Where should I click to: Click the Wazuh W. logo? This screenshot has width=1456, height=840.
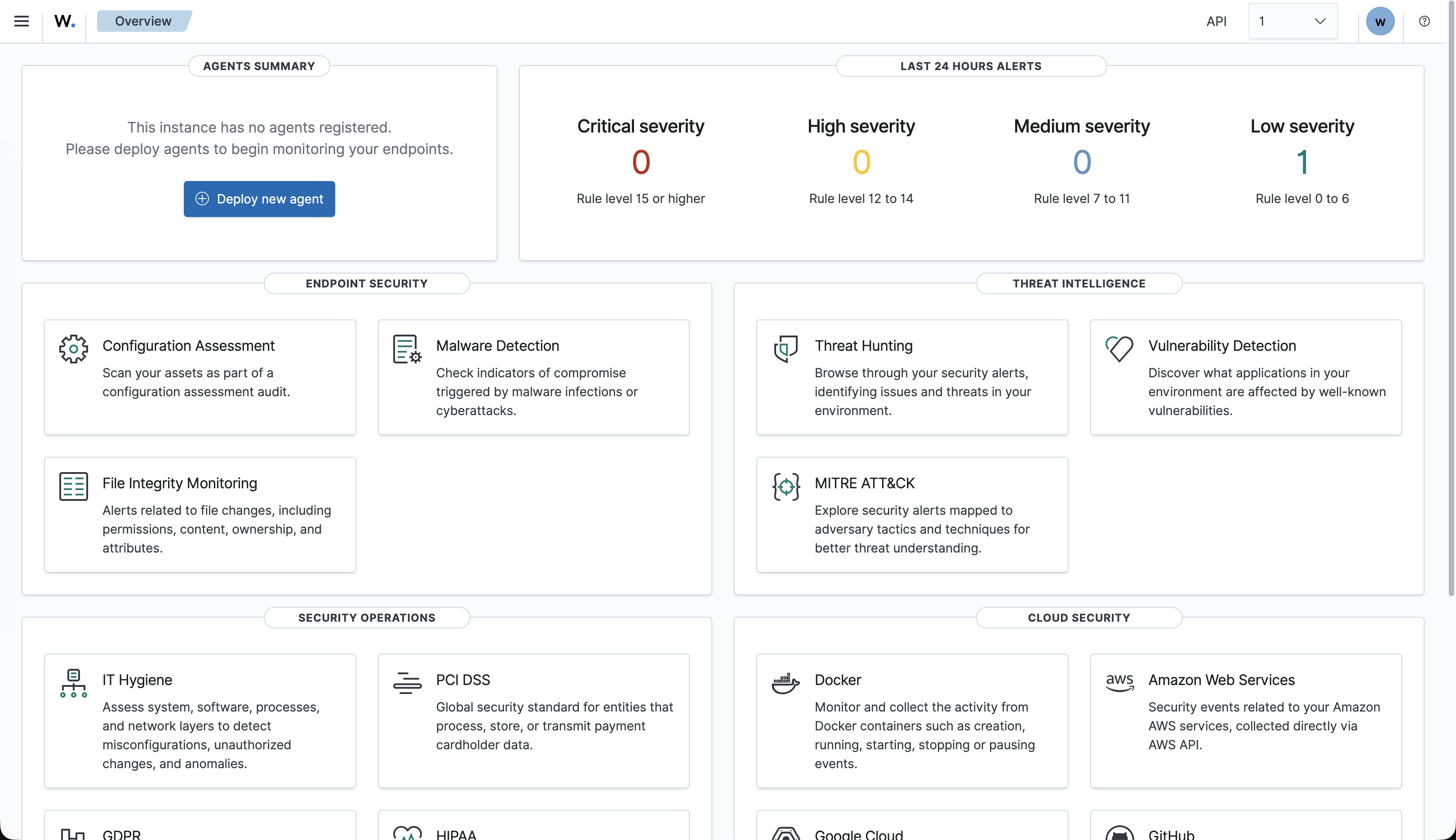[x=64, y=22]
